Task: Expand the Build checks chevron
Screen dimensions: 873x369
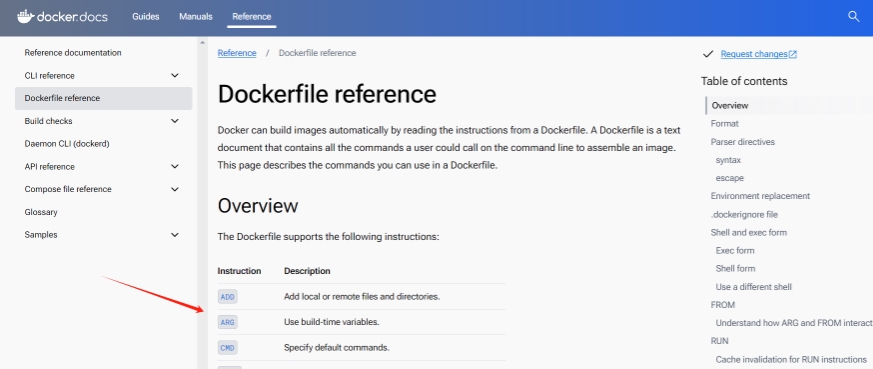Action: pos(175,121)
